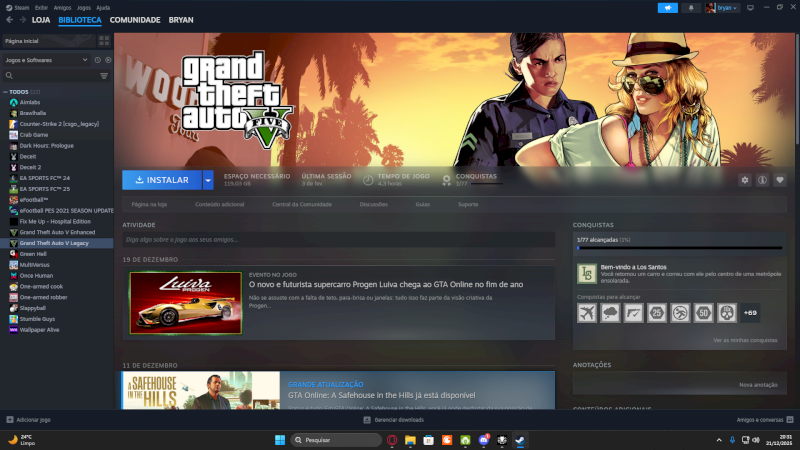Toggle ready-to-play filter icon
The height and width of the screenshot is (450, 800).
108,60
